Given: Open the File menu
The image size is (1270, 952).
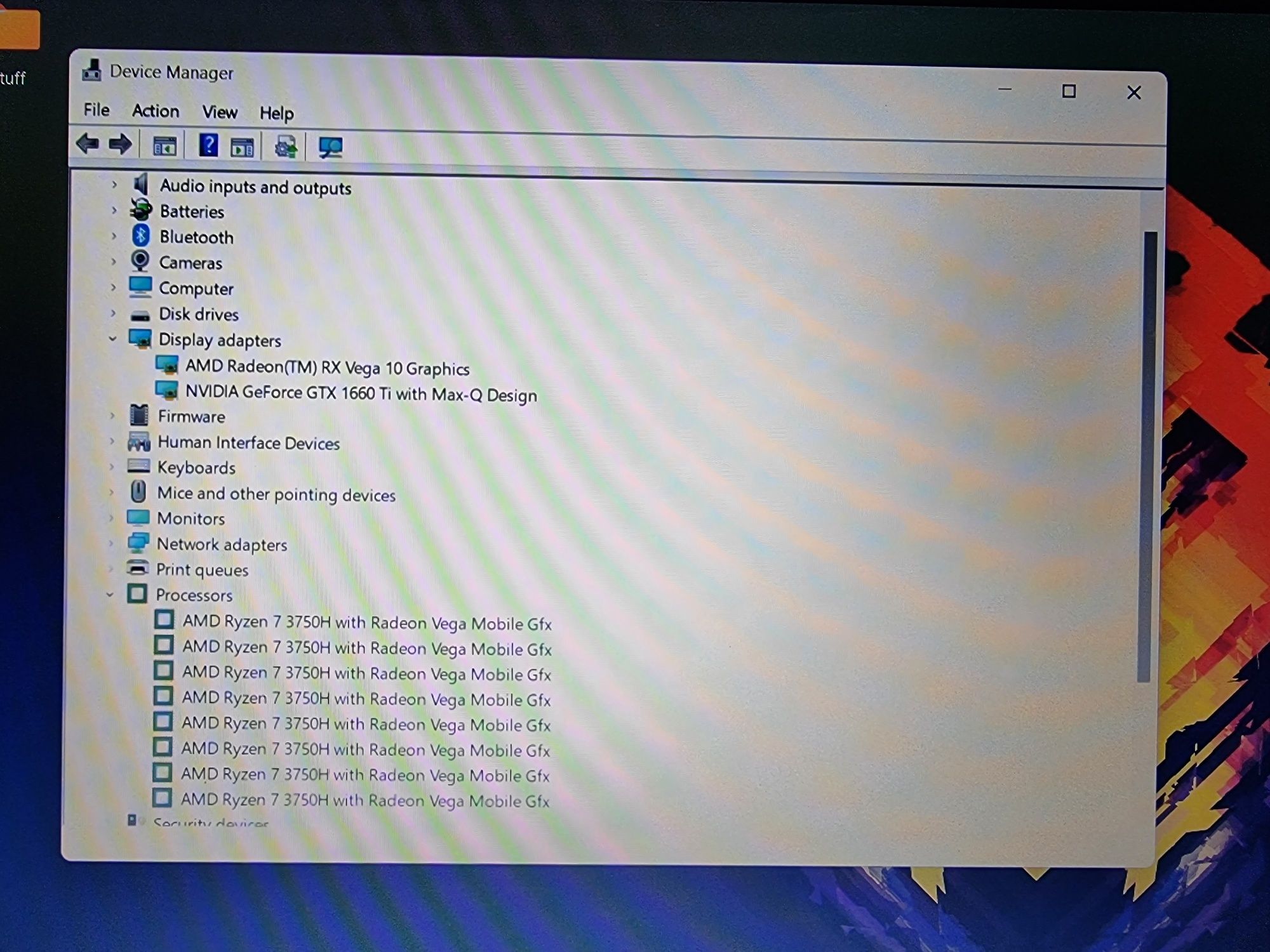Looking at the screenshot, I should coord(97,110).
